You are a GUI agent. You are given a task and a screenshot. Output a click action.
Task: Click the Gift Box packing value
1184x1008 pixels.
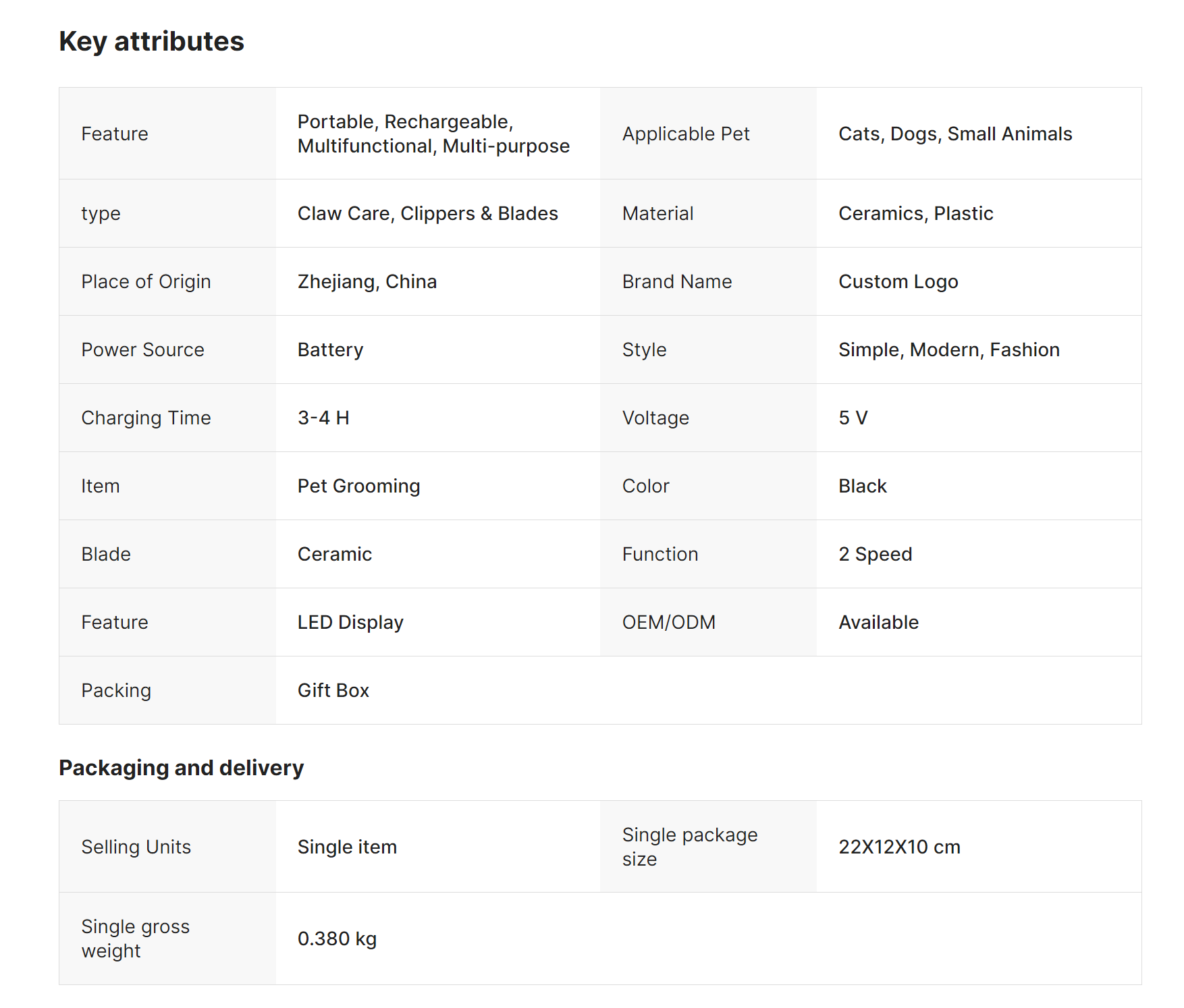(x=333, y=690)
